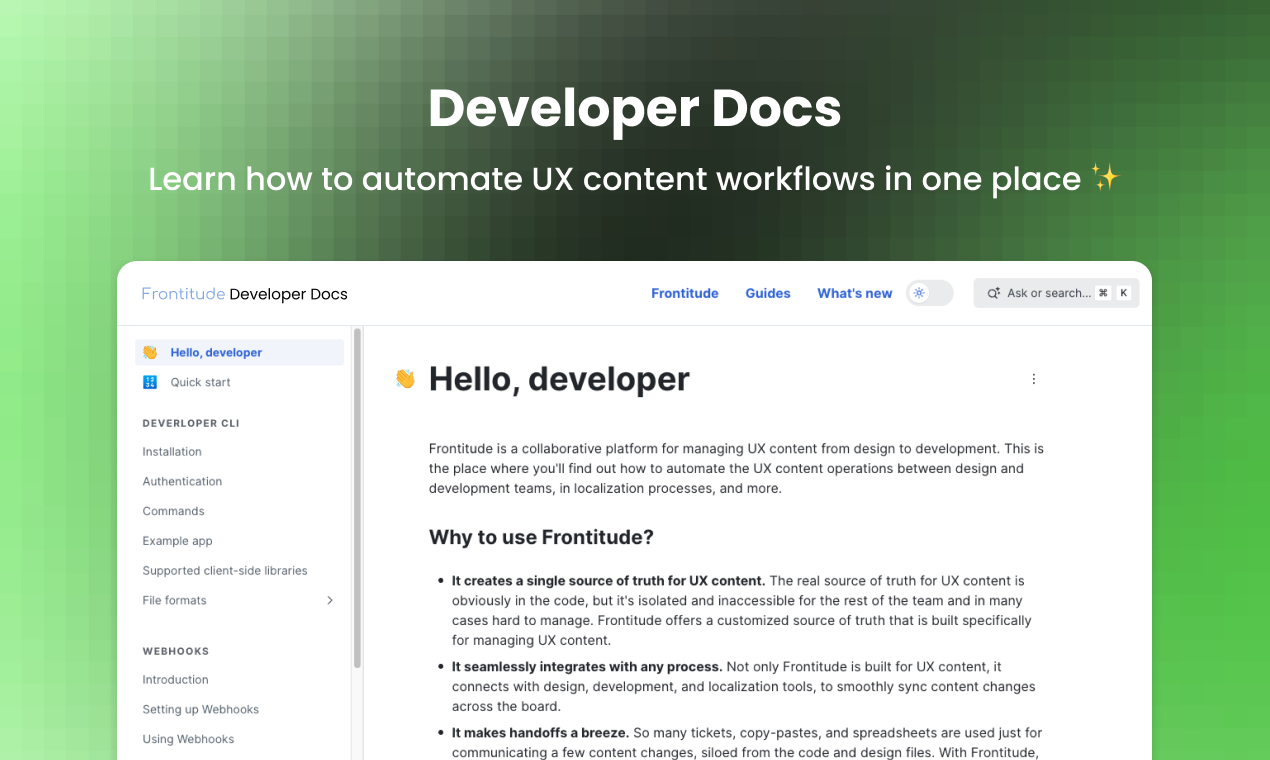Click the banner subtitle starting 'Learn how to automate'

[x=635, y=179]
